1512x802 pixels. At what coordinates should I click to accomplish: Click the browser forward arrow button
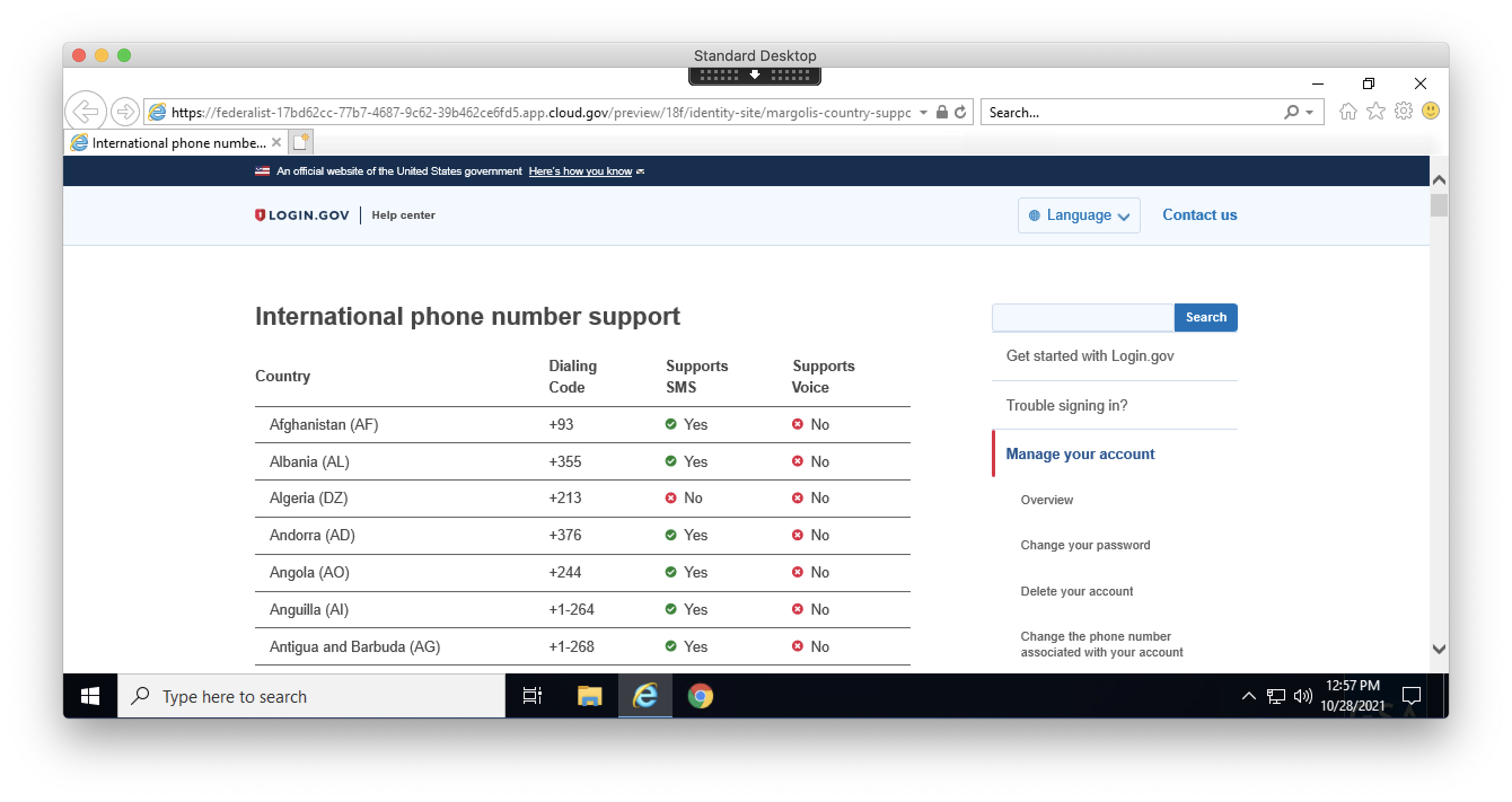125,112
